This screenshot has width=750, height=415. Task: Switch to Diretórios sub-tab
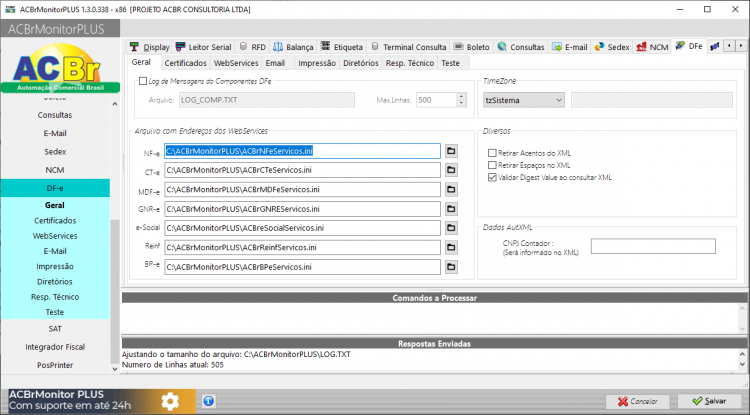[361, 63]
